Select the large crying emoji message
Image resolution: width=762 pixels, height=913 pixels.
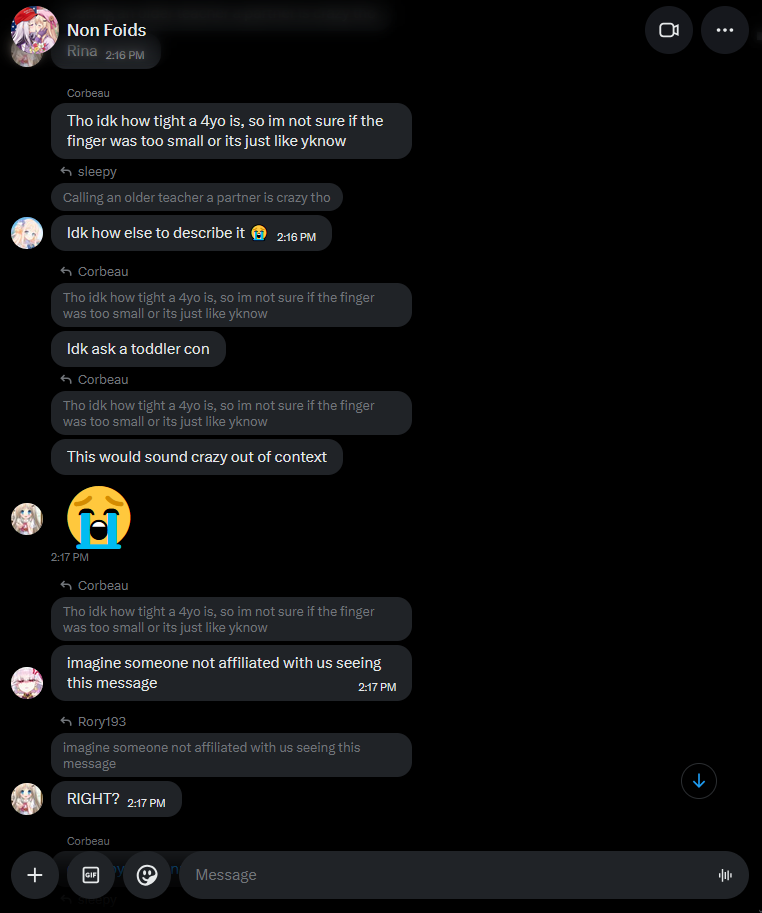[99, 517]
